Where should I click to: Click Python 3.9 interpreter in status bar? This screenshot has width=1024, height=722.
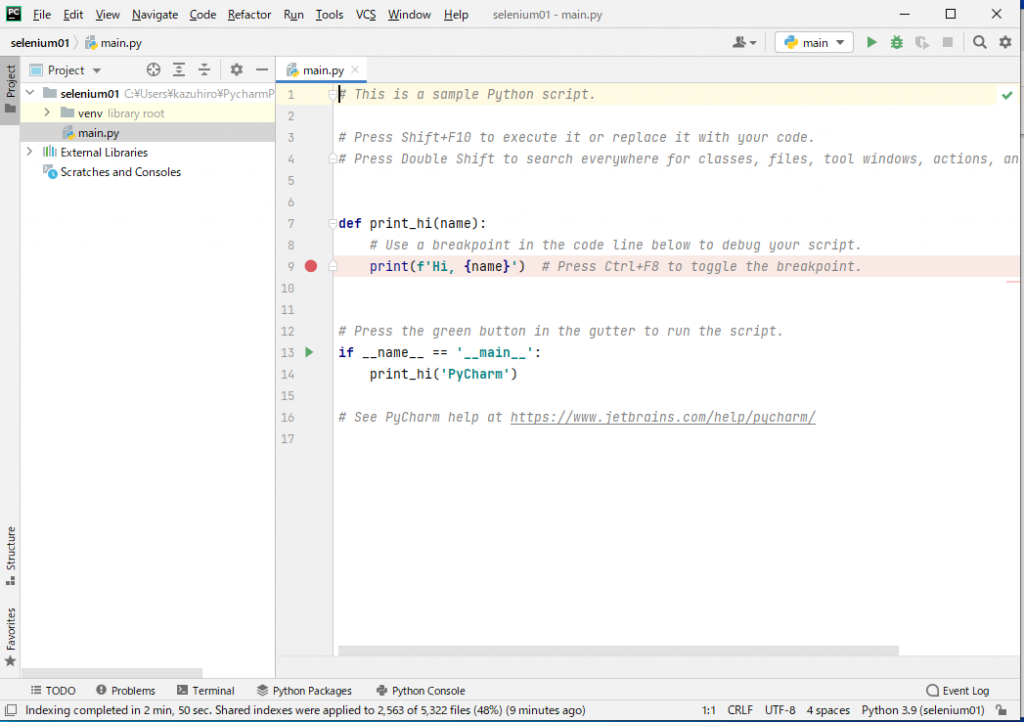924,710
